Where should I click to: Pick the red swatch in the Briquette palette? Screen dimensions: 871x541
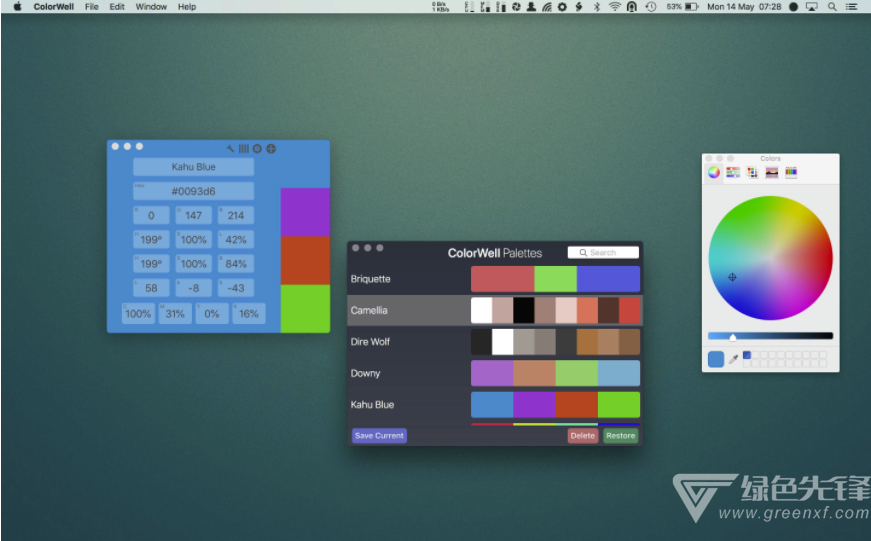click(x=503, y=279)
